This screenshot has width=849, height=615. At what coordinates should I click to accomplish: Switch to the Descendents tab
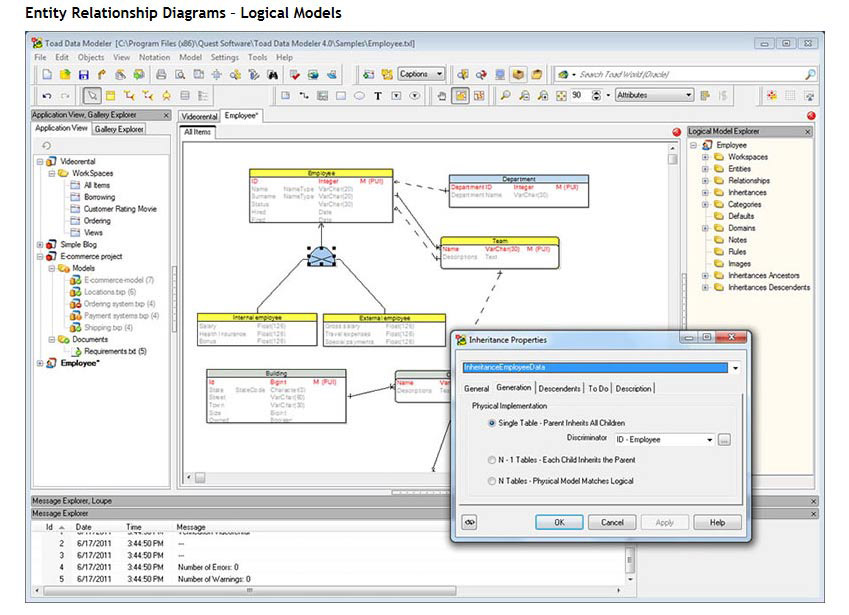559,389
